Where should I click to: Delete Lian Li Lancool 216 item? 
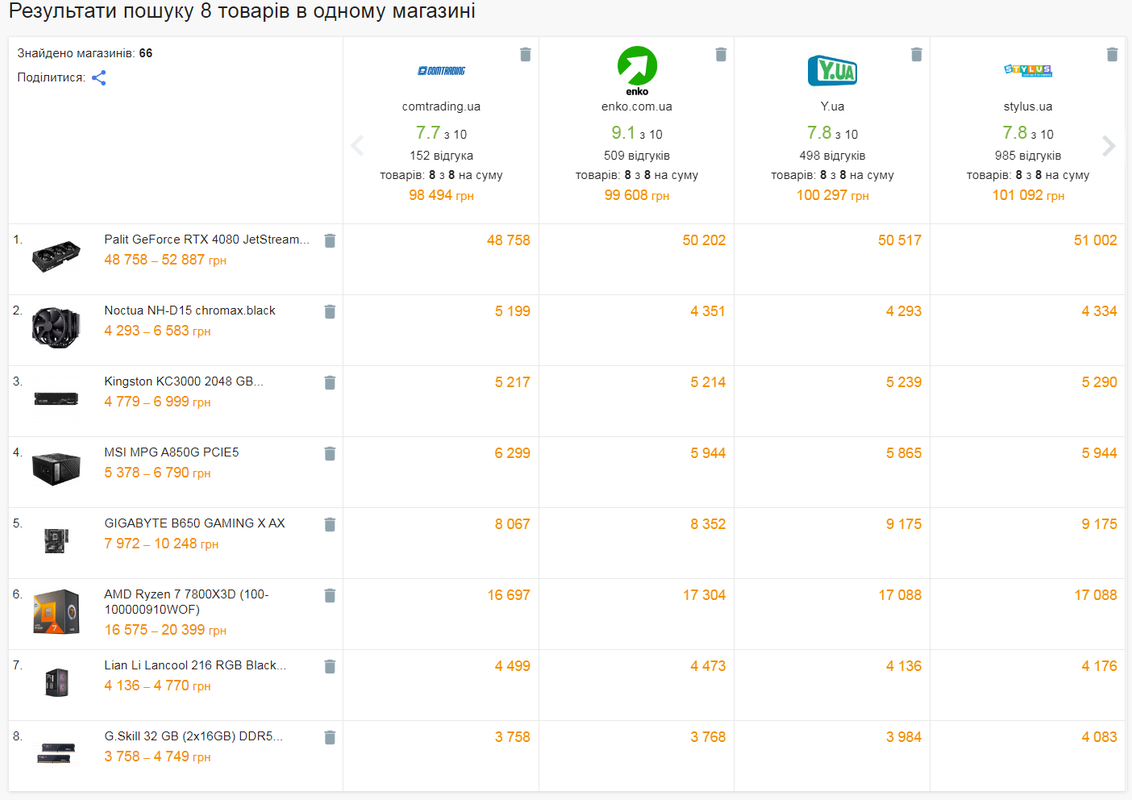tap(330, 666)
